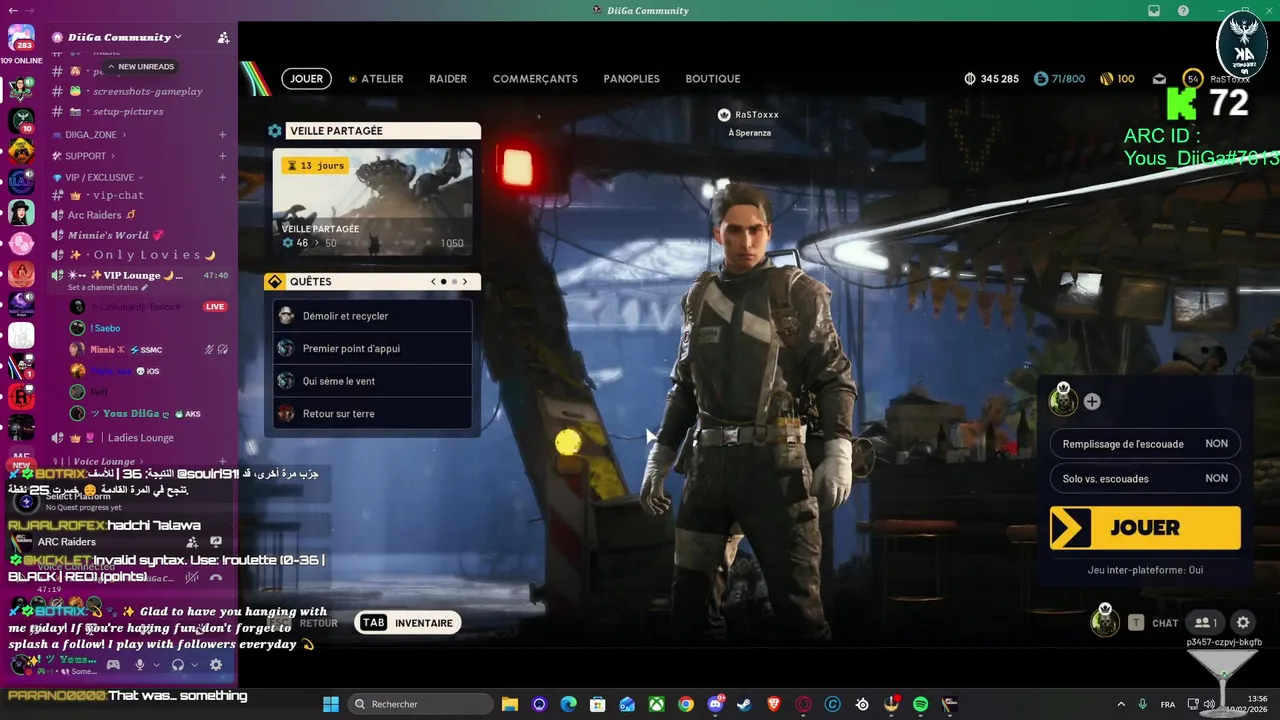Click Rechercher taskbar search box

(x=420, y=704)
